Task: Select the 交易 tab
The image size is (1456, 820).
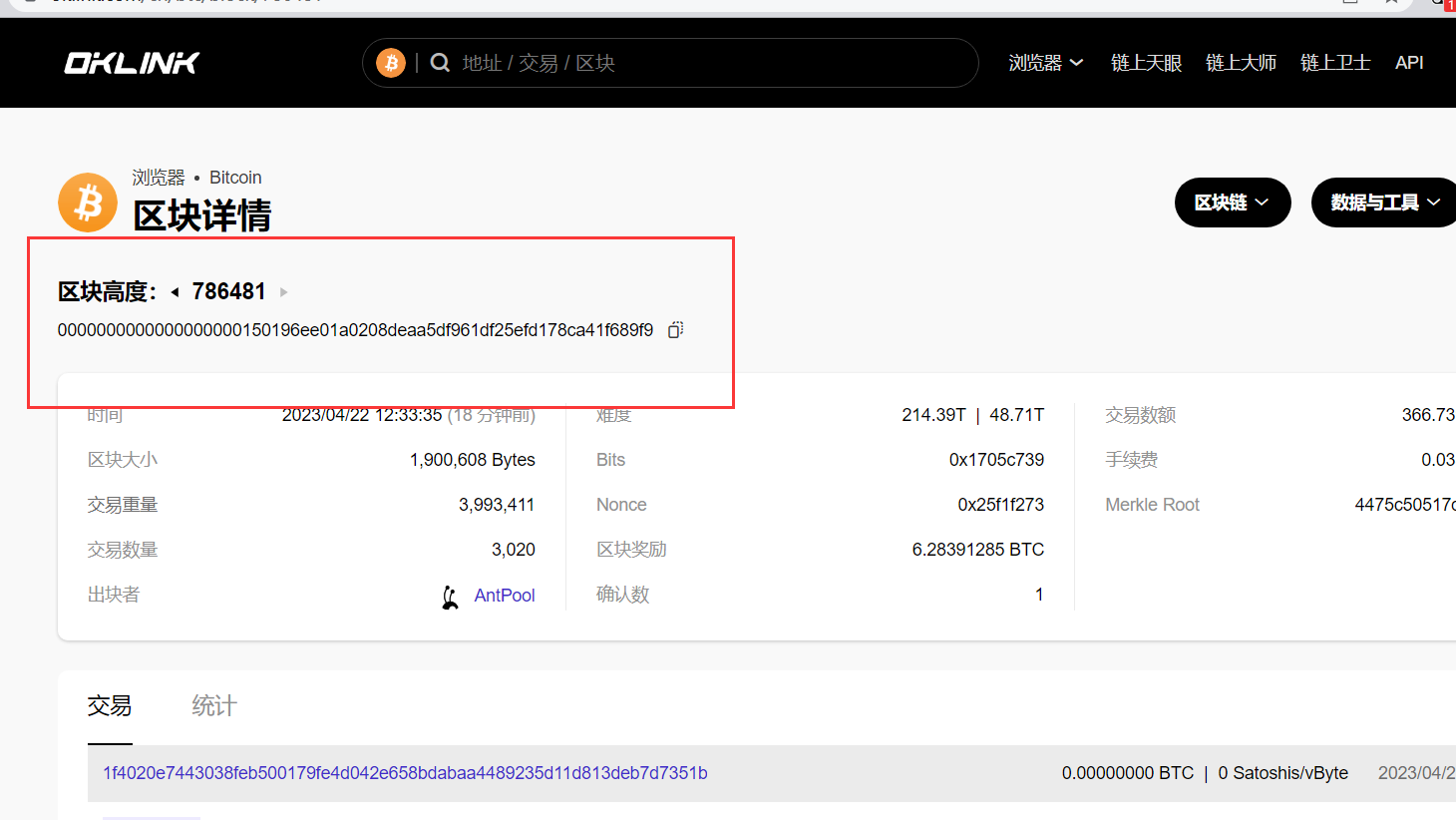Action: pos(110,706)
